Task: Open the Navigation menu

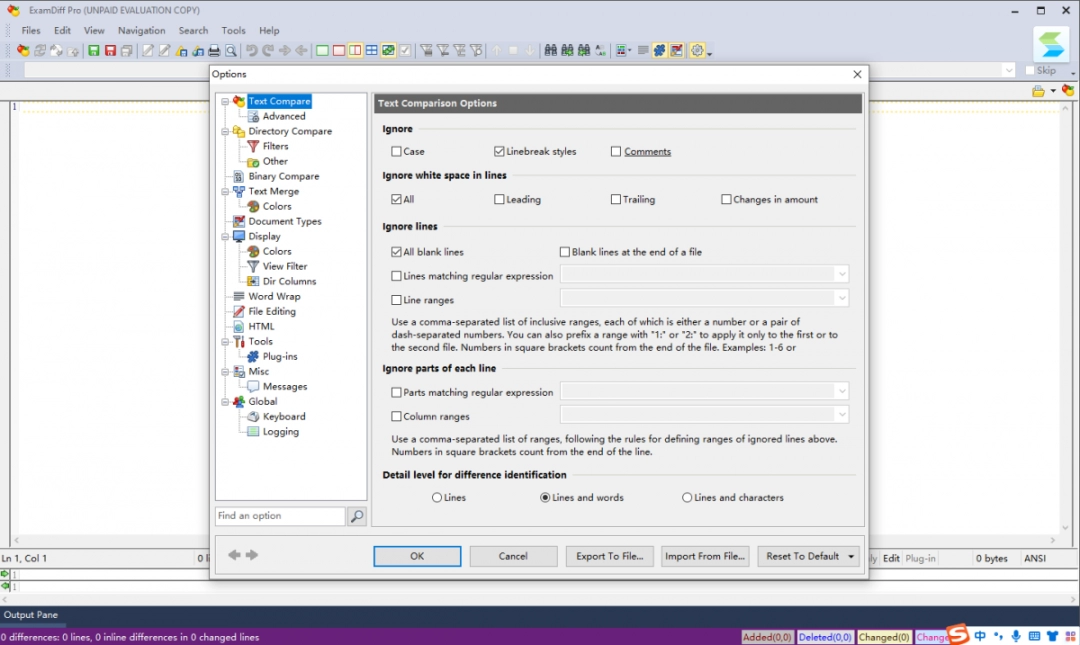Action: tap(141, 31)
